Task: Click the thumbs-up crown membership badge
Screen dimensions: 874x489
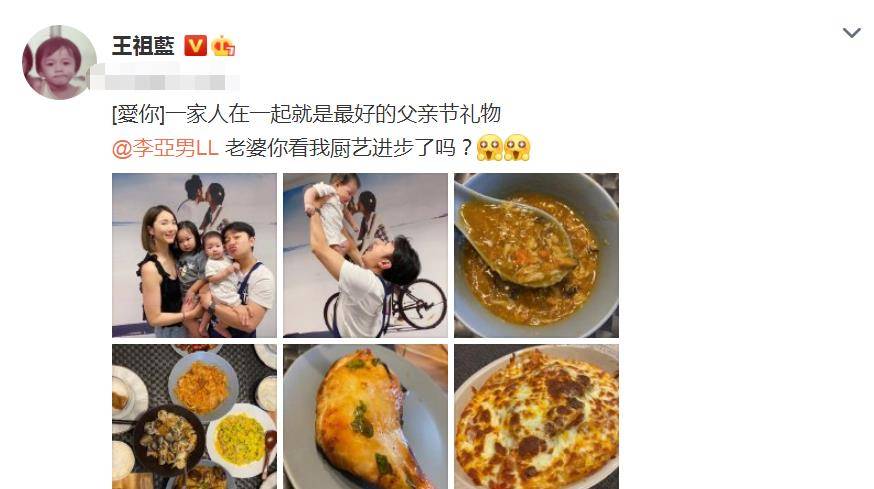Action: tap(223, 46)
